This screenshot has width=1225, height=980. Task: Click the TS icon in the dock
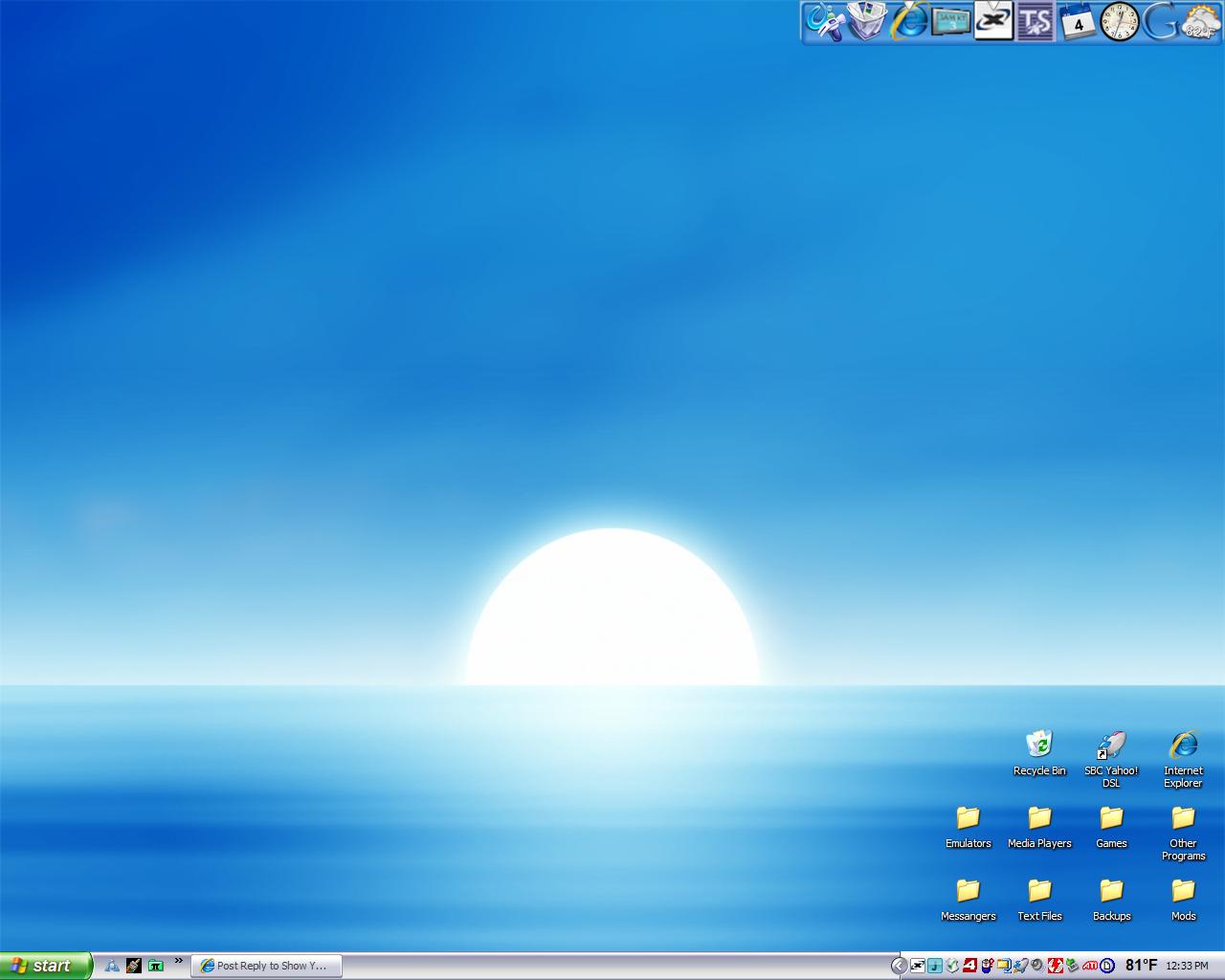point(1035,21)
